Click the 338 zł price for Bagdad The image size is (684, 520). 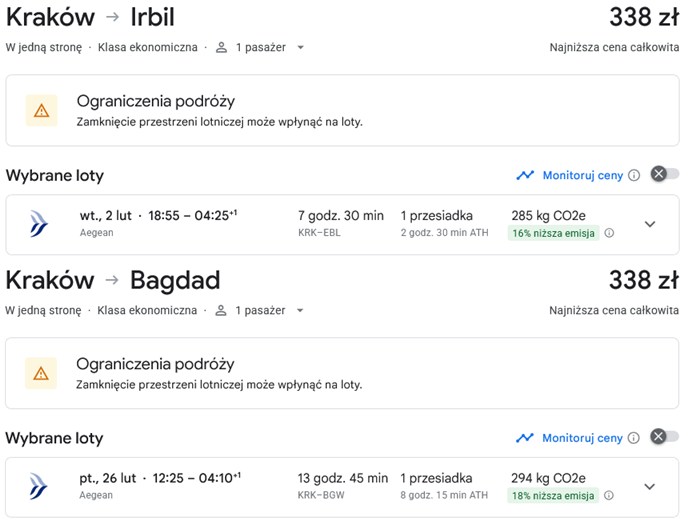click(644, 280)
